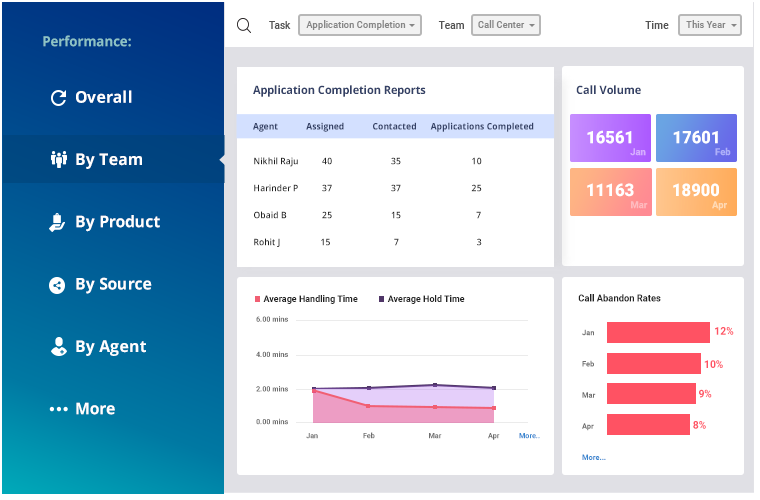
Task: Click the Applications Completed column header
Action: click(482, 126)
